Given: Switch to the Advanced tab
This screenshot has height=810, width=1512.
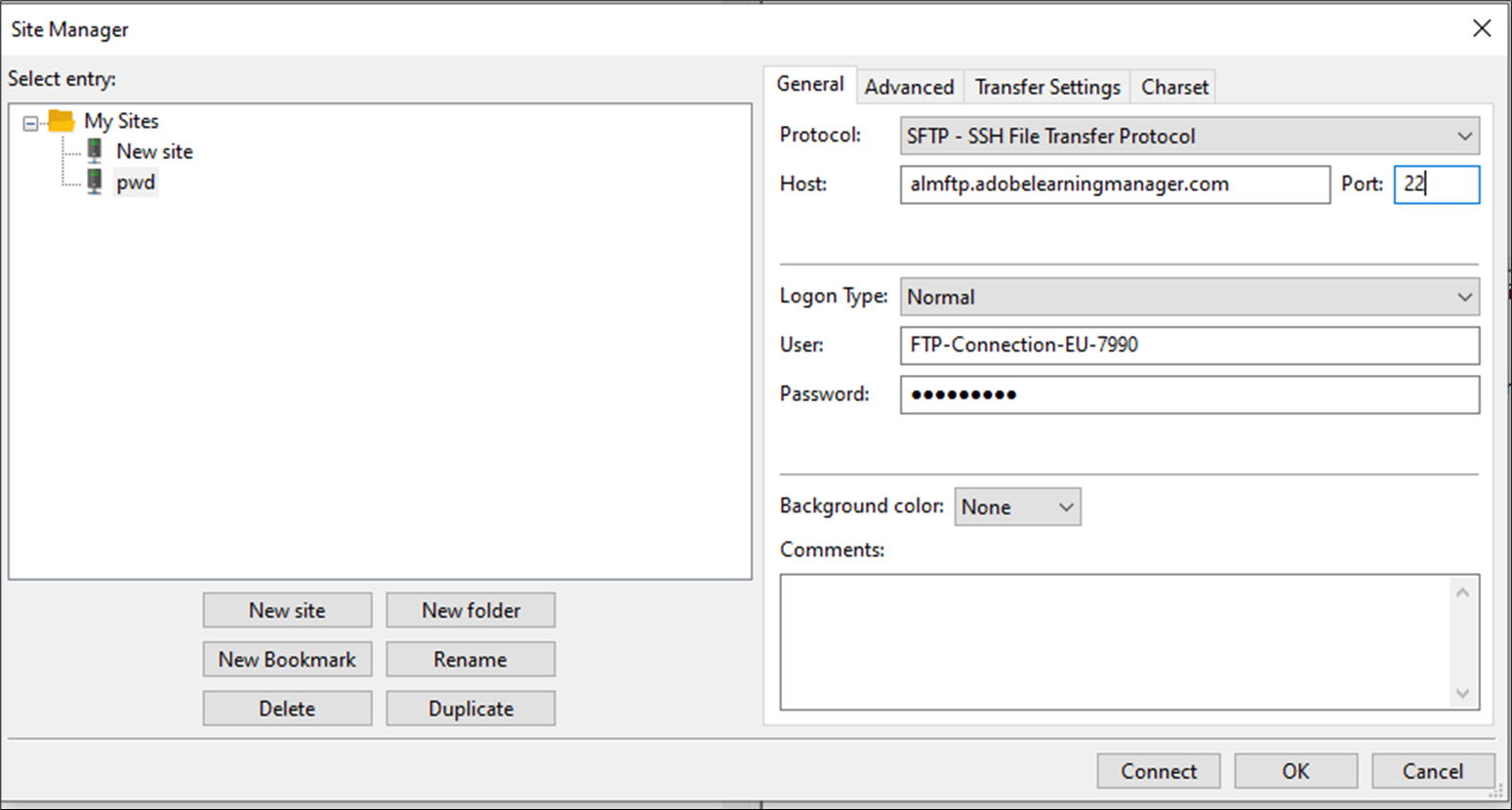Looking at the screenshot, I should pyautogui.click(x=909, y=88).
